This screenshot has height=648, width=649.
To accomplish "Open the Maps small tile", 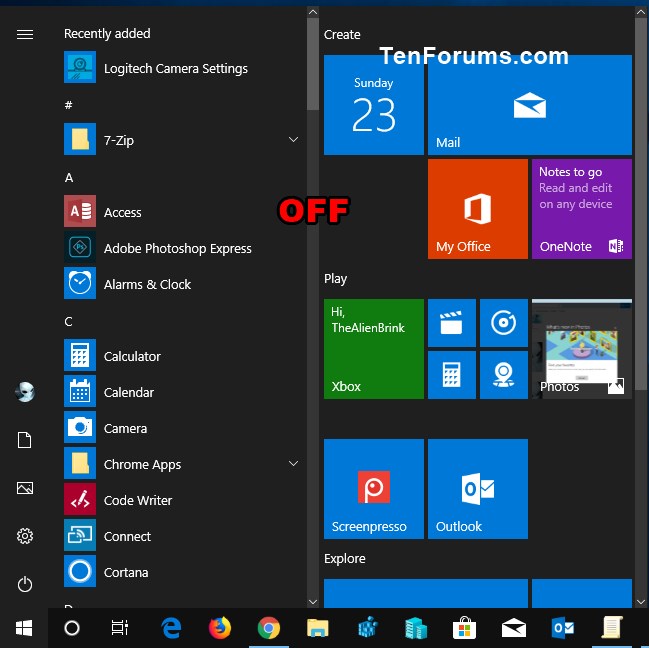I will (504, 375).
